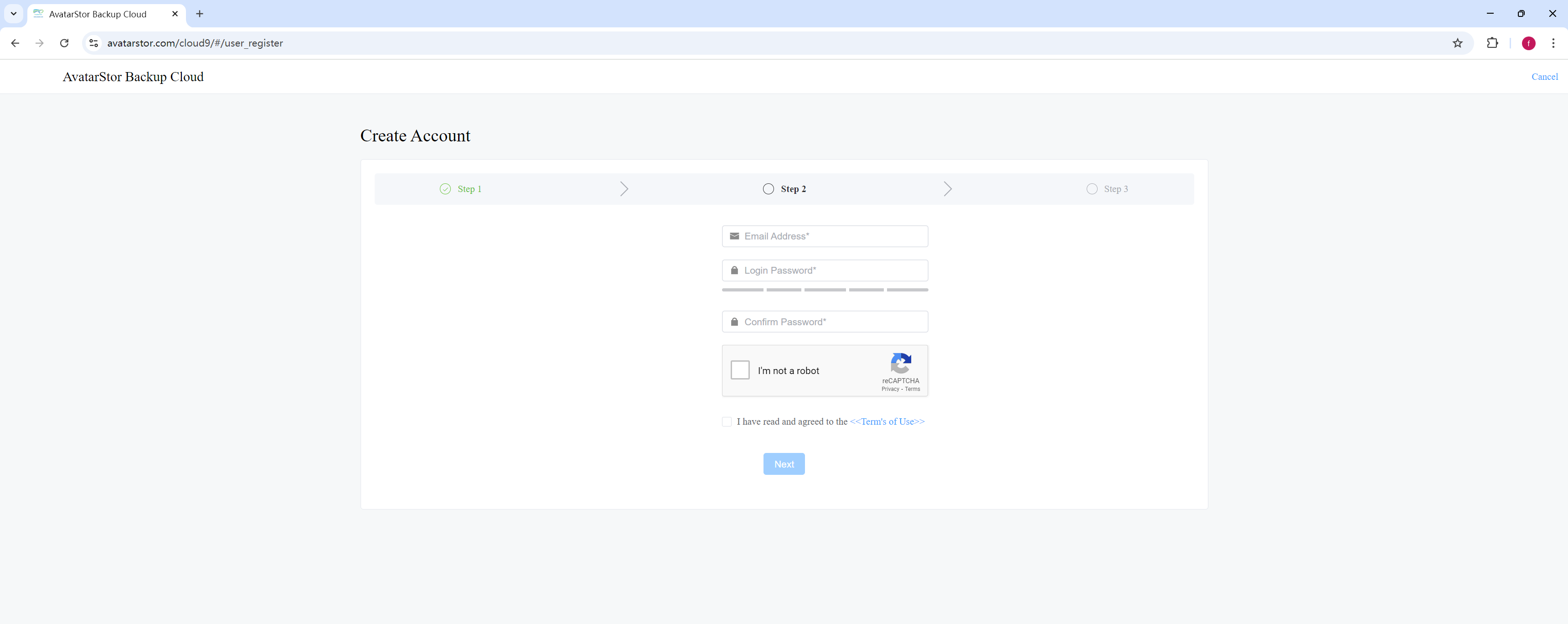
Task: Click the AvatarStor Backup Cloud title
Action: 133,77
